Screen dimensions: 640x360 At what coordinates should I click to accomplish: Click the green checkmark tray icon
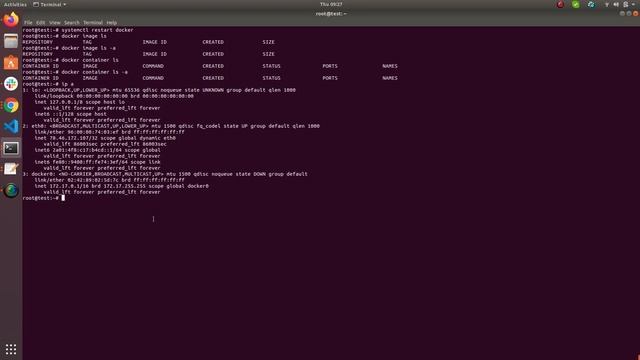(576, 4)
